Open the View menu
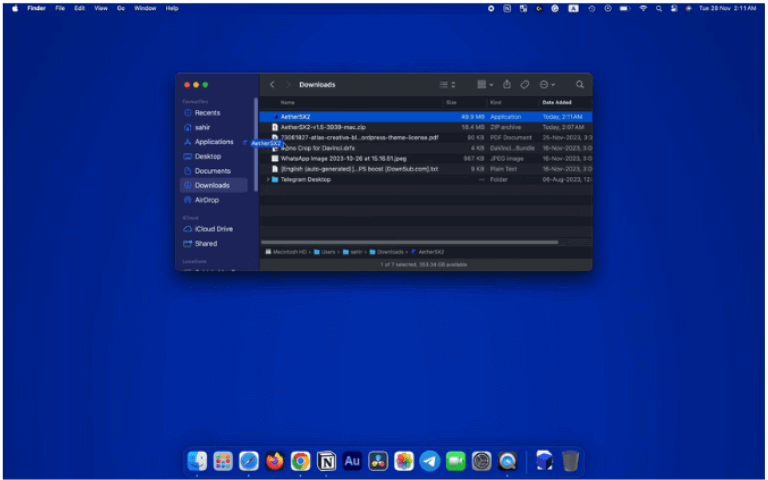The image size is (768, 480). (x=101, y=8)
